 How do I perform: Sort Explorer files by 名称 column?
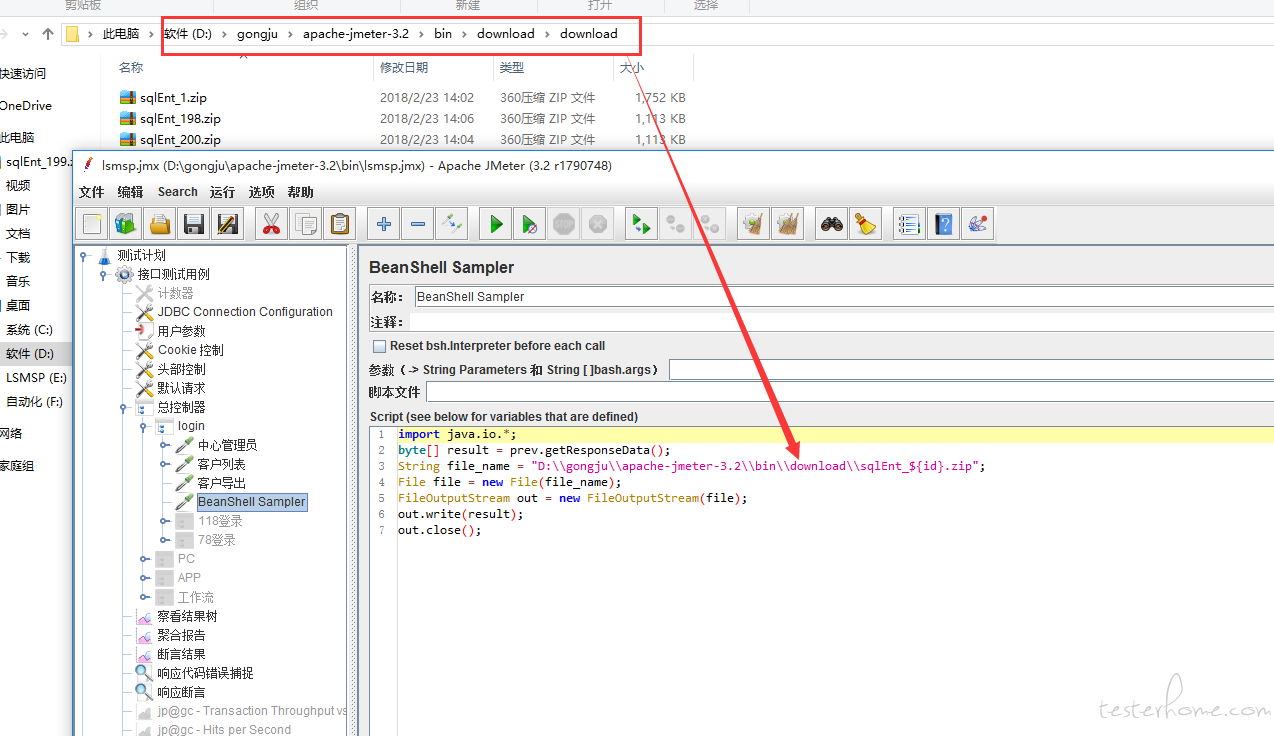(x=130, y=68)
